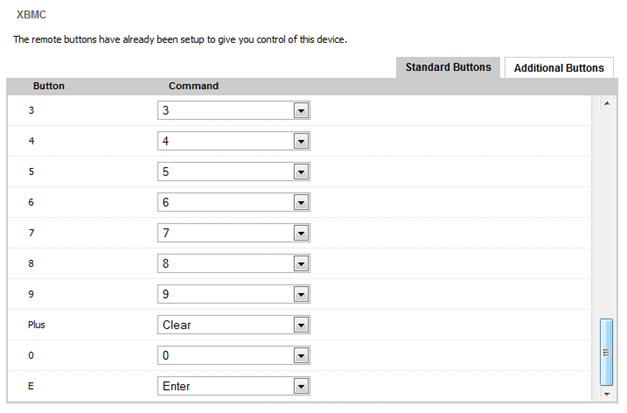Expand the command dropdown for button 0
The width and height of the screenshot is (627, 413).
pyautogui.click(x=300, y=355)
